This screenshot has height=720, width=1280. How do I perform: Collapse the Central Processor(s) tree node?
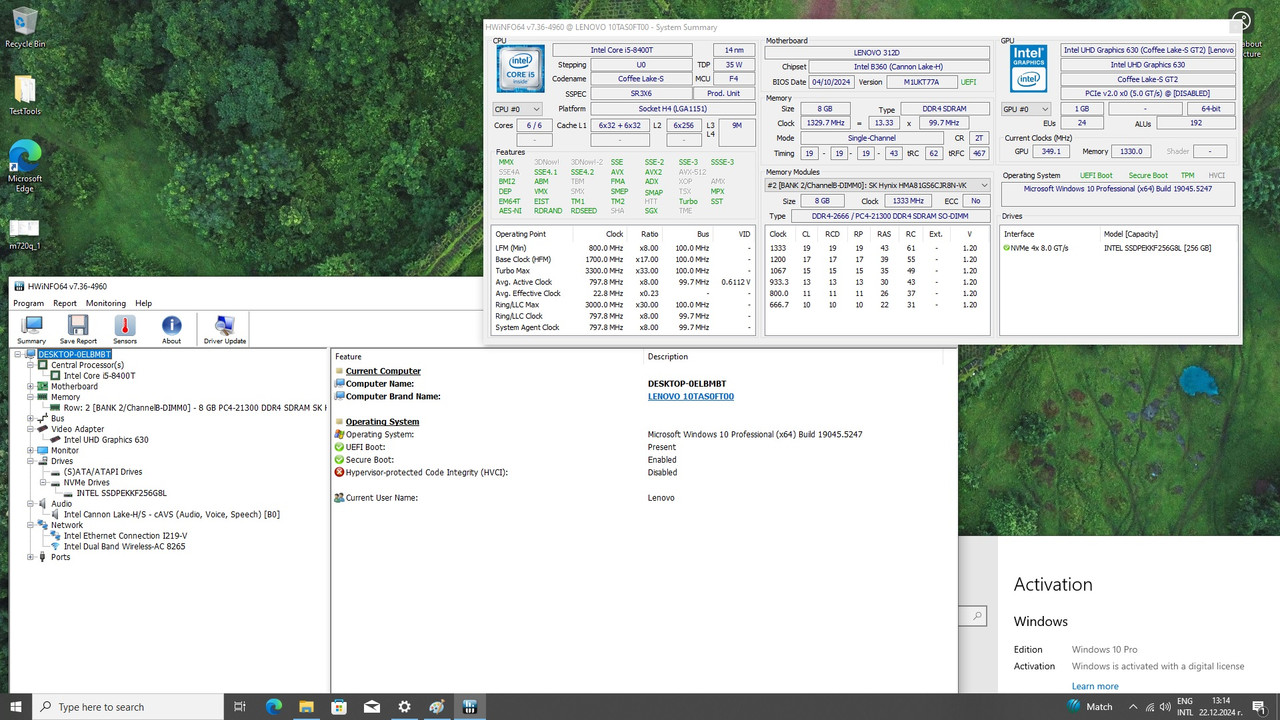[30, 365]
